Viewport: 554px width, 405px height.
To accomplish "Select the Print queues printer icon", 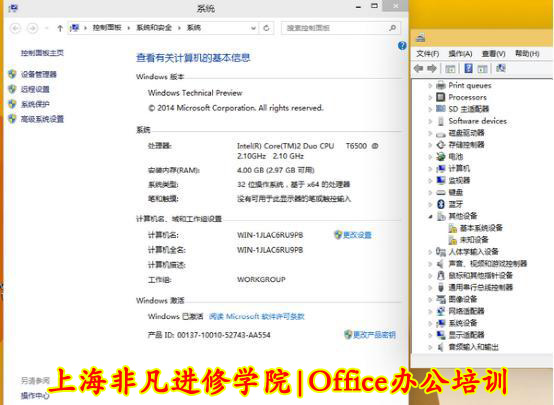I will click(441, 85).
